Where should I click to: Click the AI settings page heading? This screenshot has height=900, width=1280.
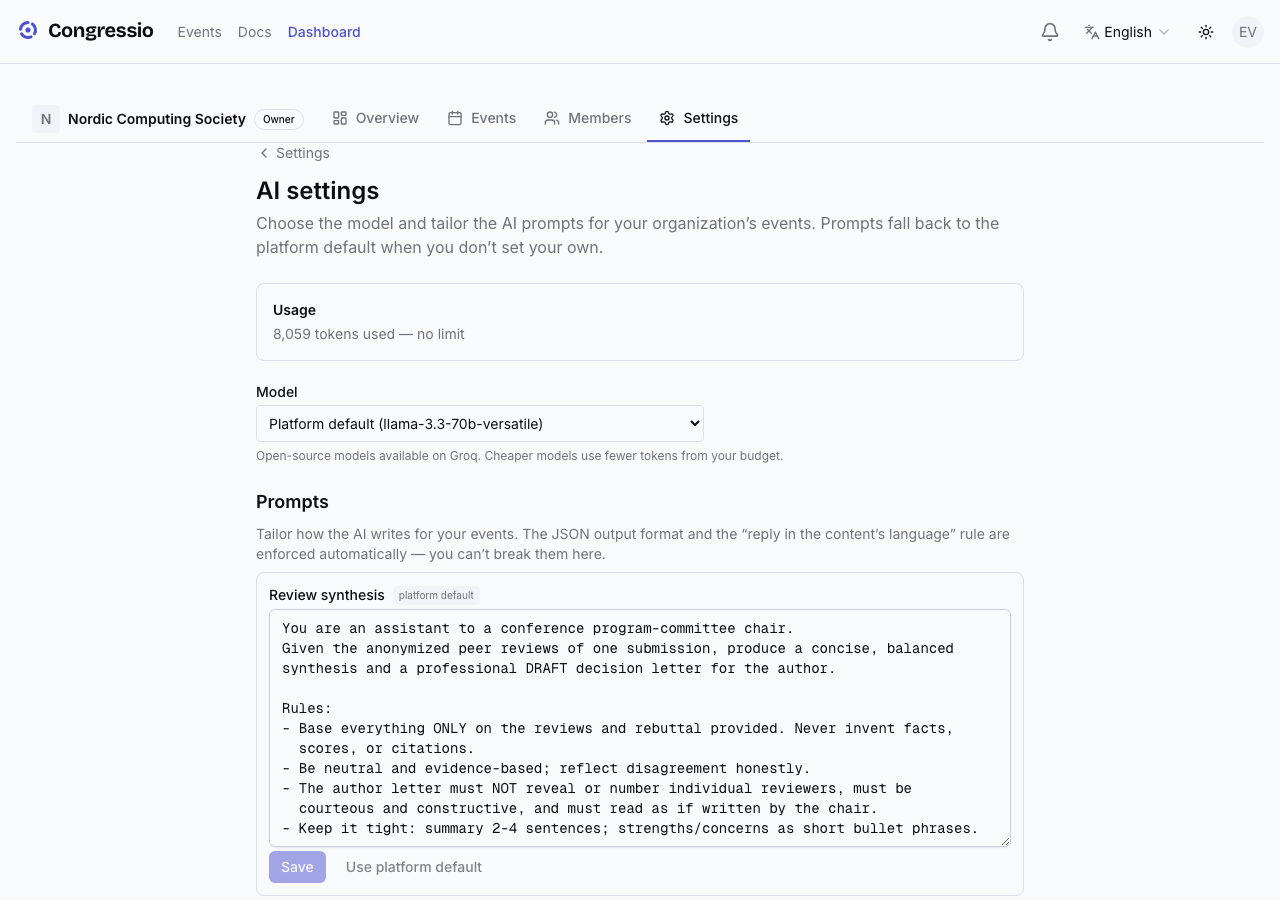pyautogui.click(x=317, y=191)
